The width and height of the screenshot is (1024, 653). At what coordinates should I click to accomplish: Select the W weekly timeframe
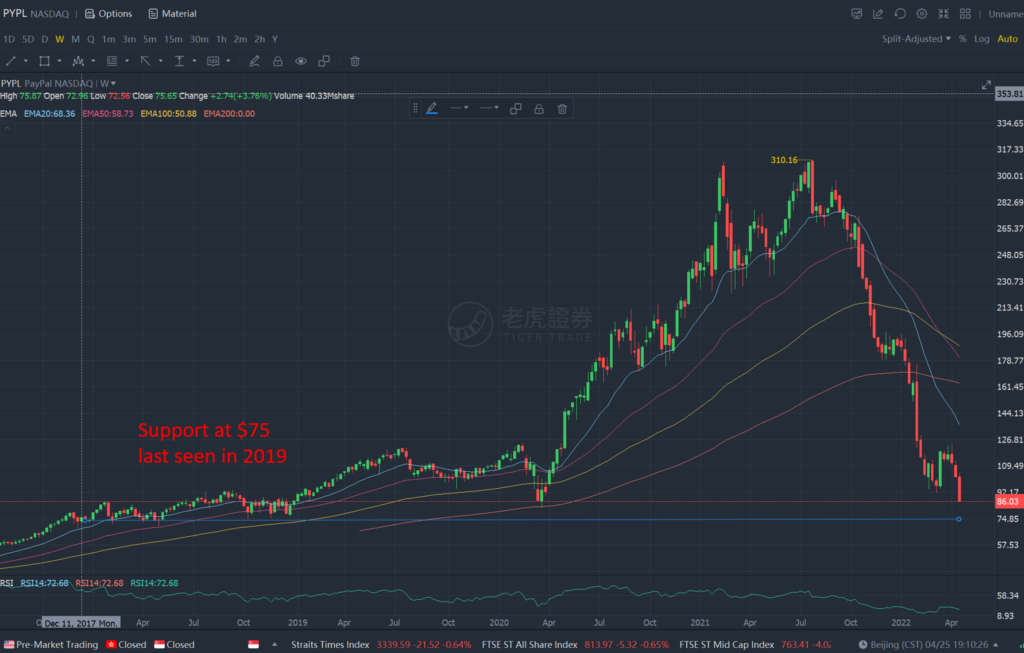59,39
